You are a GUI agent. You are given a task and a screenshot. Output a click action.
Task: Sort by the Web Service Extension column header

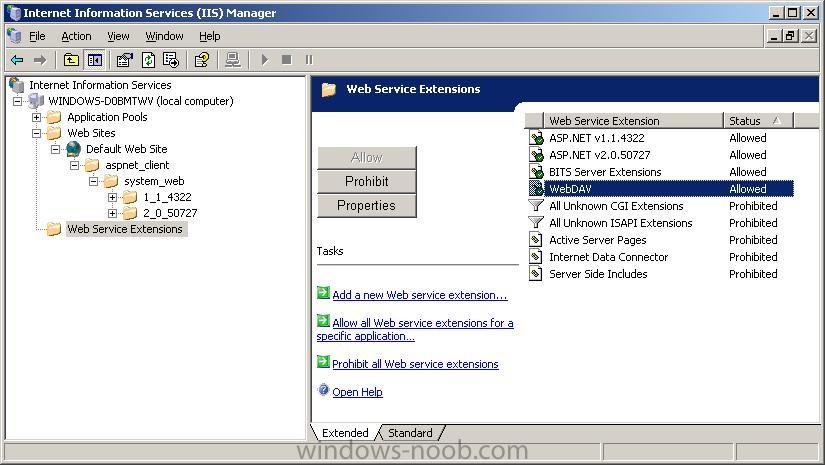[x=633, y=120]
